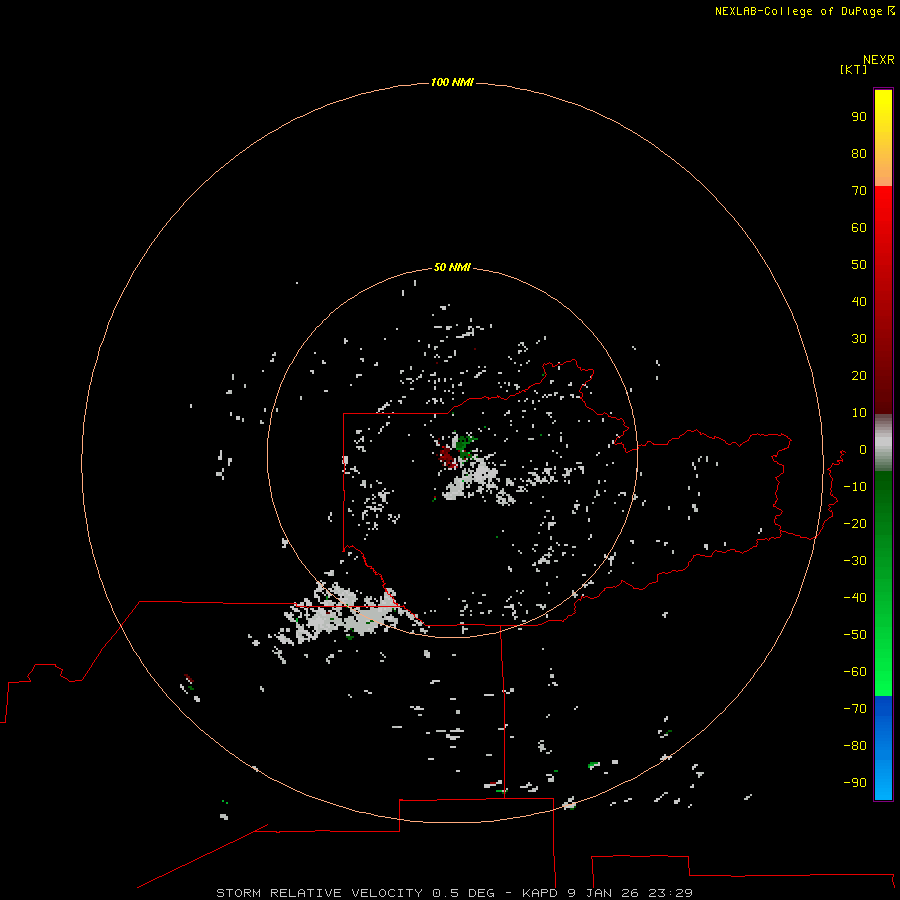Viewport: 900px width, 900px height.
Task: Click the blue segment of the color bar
Action: [x=883, y=748]
